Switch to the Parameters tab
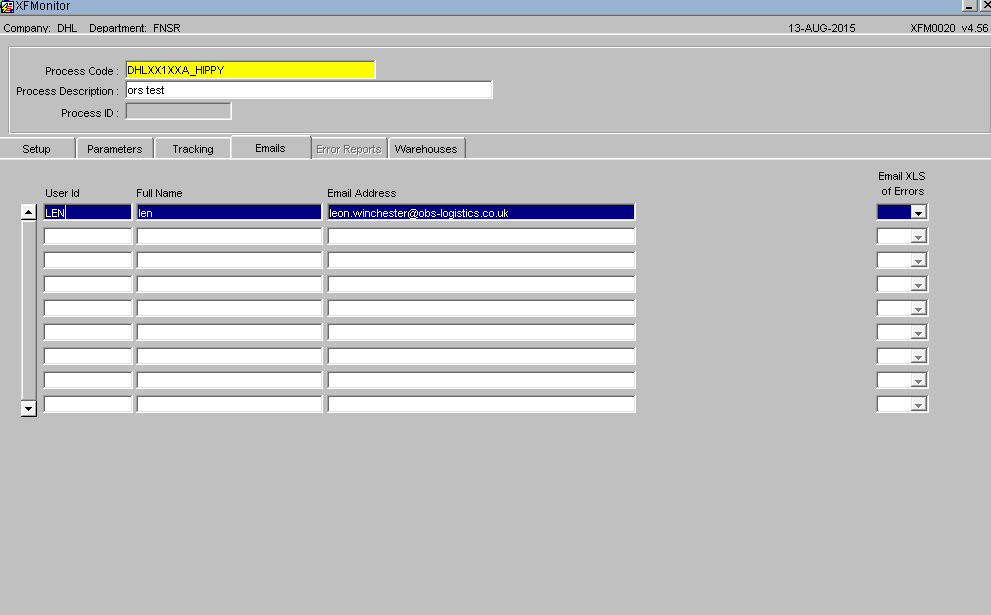 [x=114, y=149]
